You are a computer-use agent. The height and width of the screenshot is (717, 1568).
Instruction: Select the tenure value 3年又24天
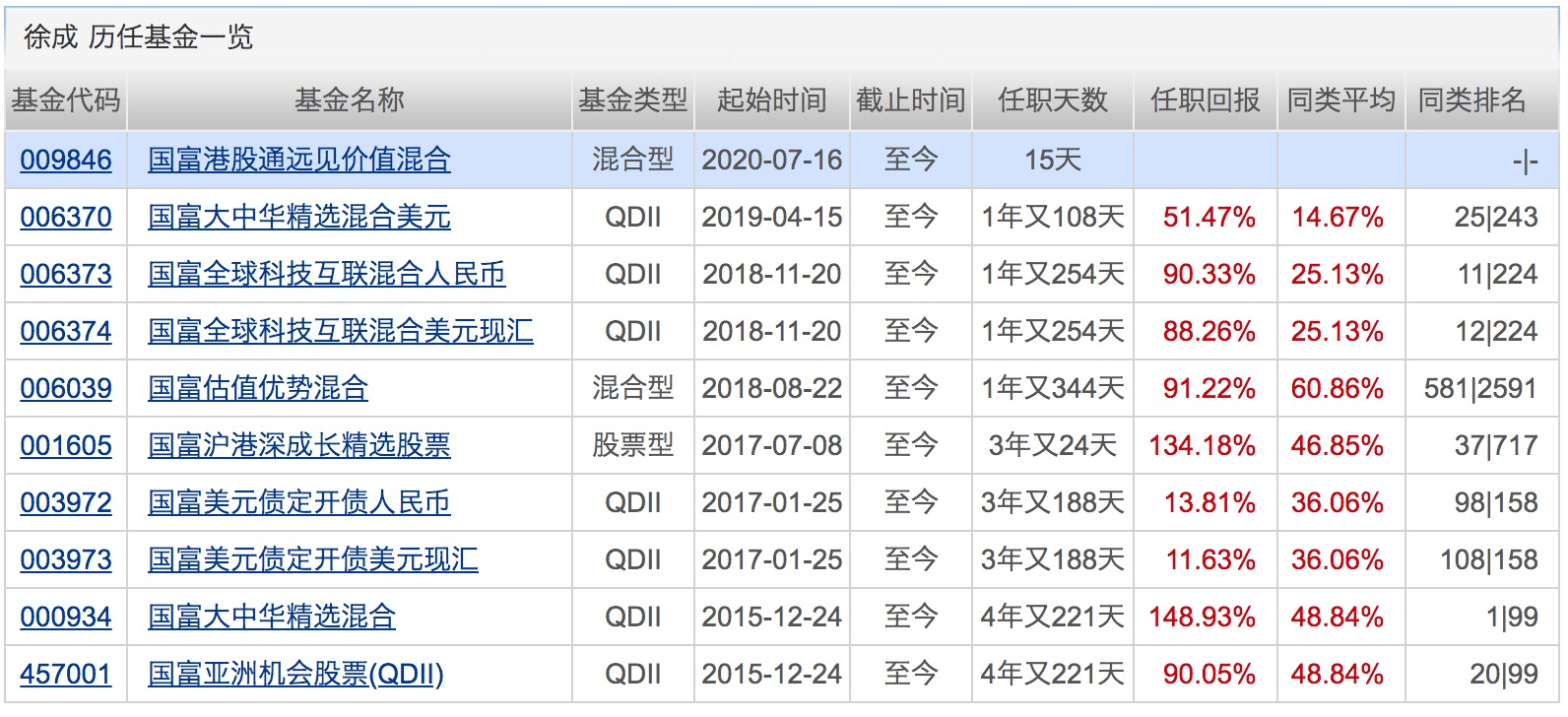[x=1053, y=445]
